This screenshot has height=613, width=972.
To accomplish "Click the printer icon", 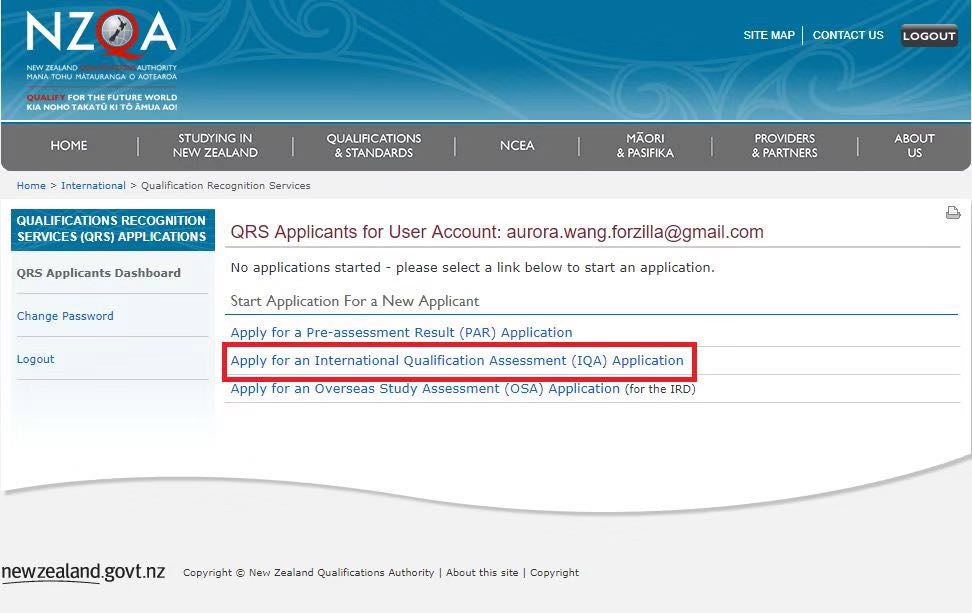I will (x=952, y=212).
